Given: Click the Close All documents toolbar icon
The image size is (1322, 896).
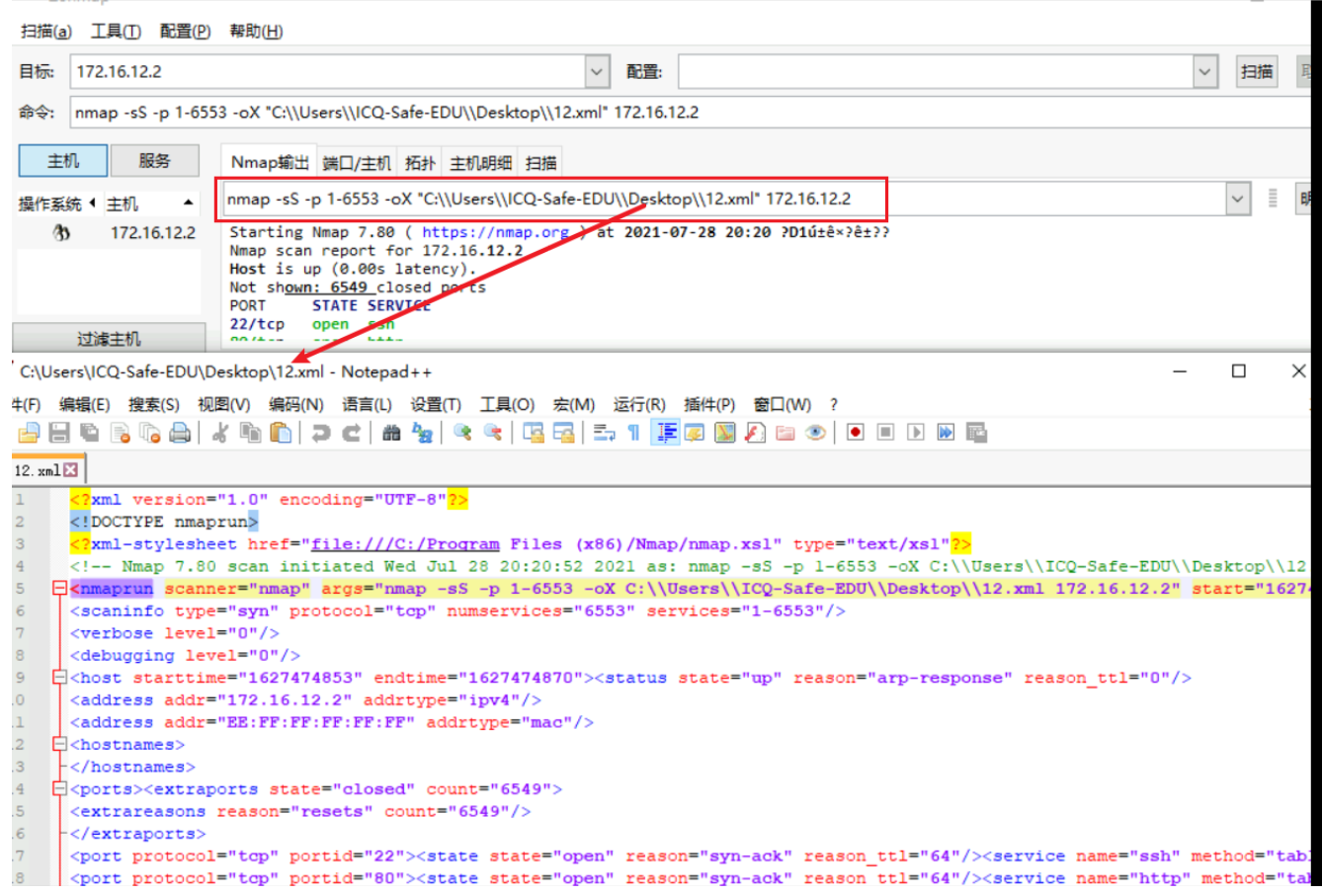Looking at the screenshot, I should coord(150,433).
